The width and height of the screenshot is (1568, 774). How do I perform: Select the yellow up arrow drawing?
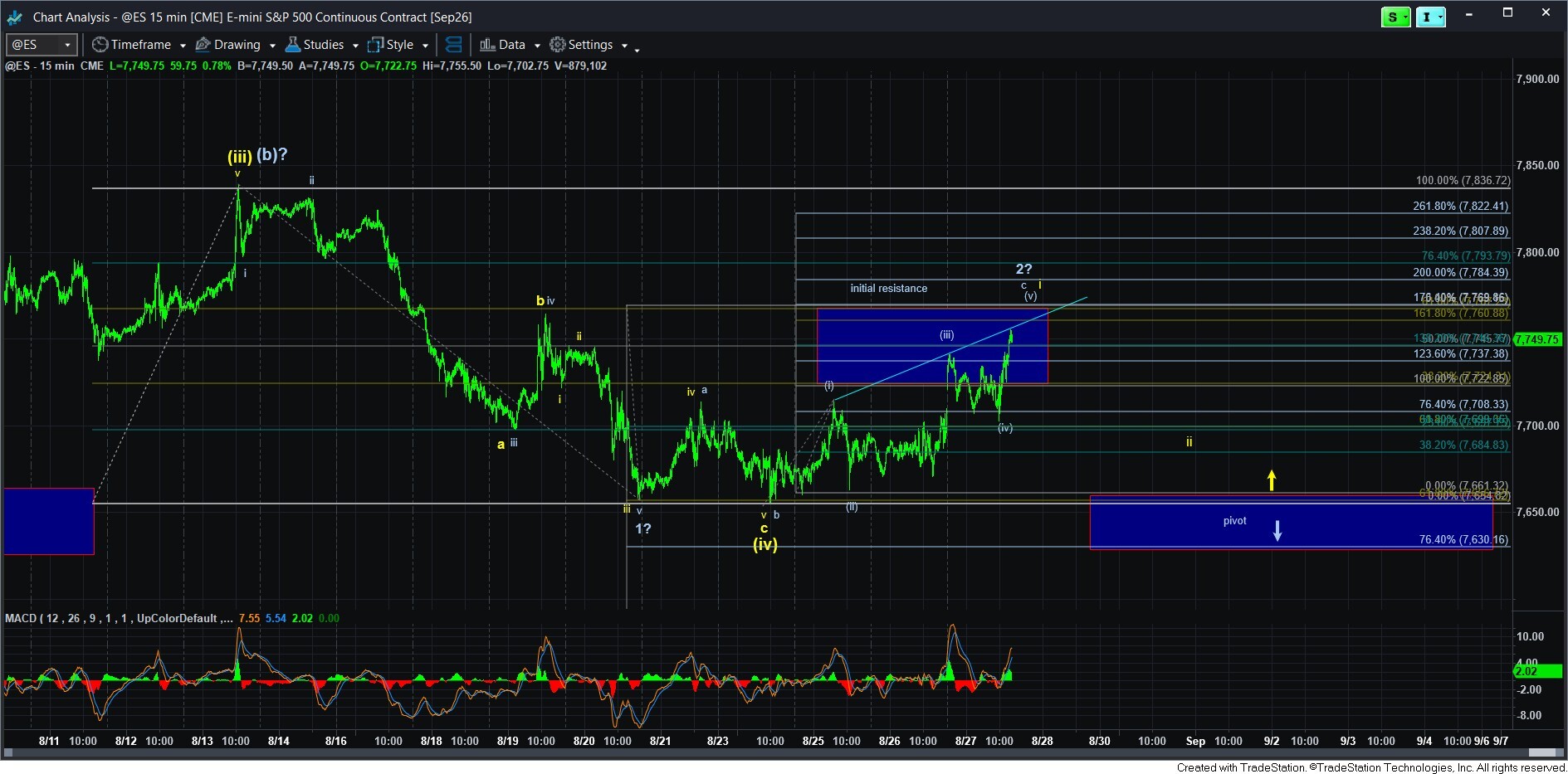(1271, 480)
